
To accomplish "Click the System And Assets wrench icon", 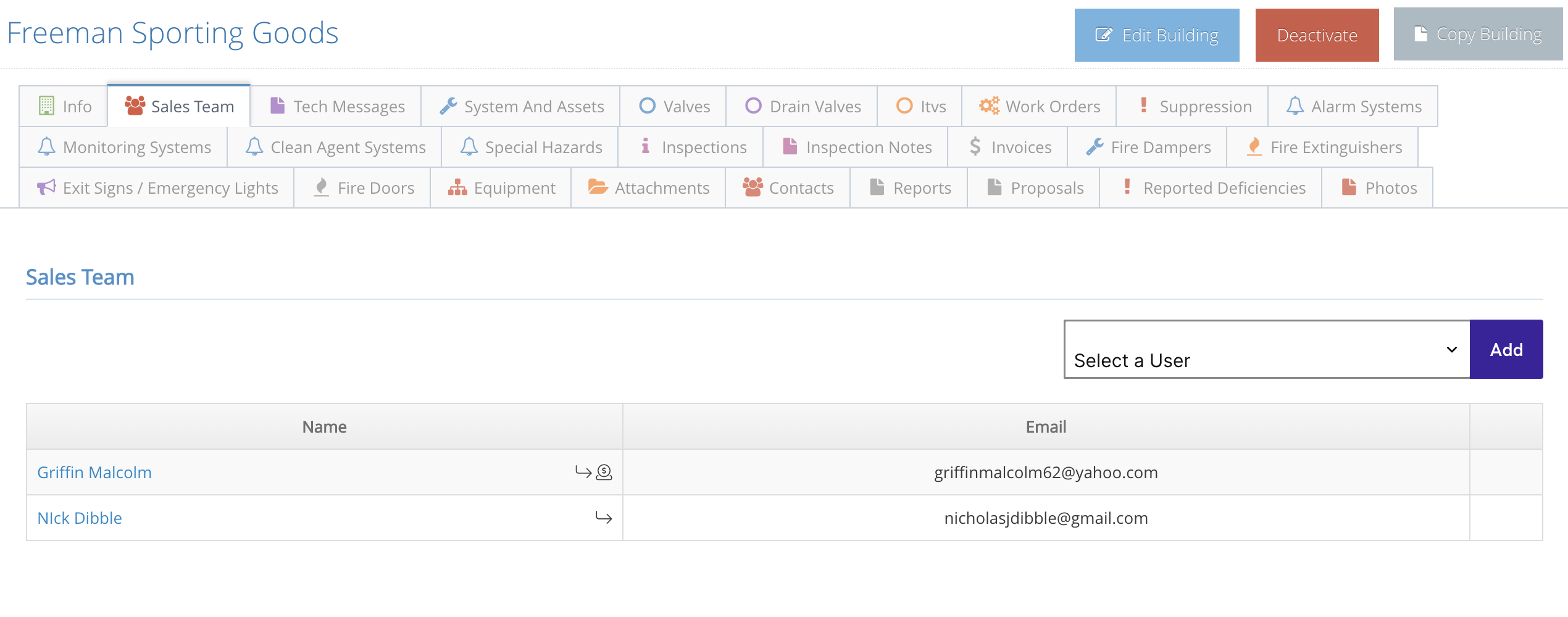I will [448, 106].
